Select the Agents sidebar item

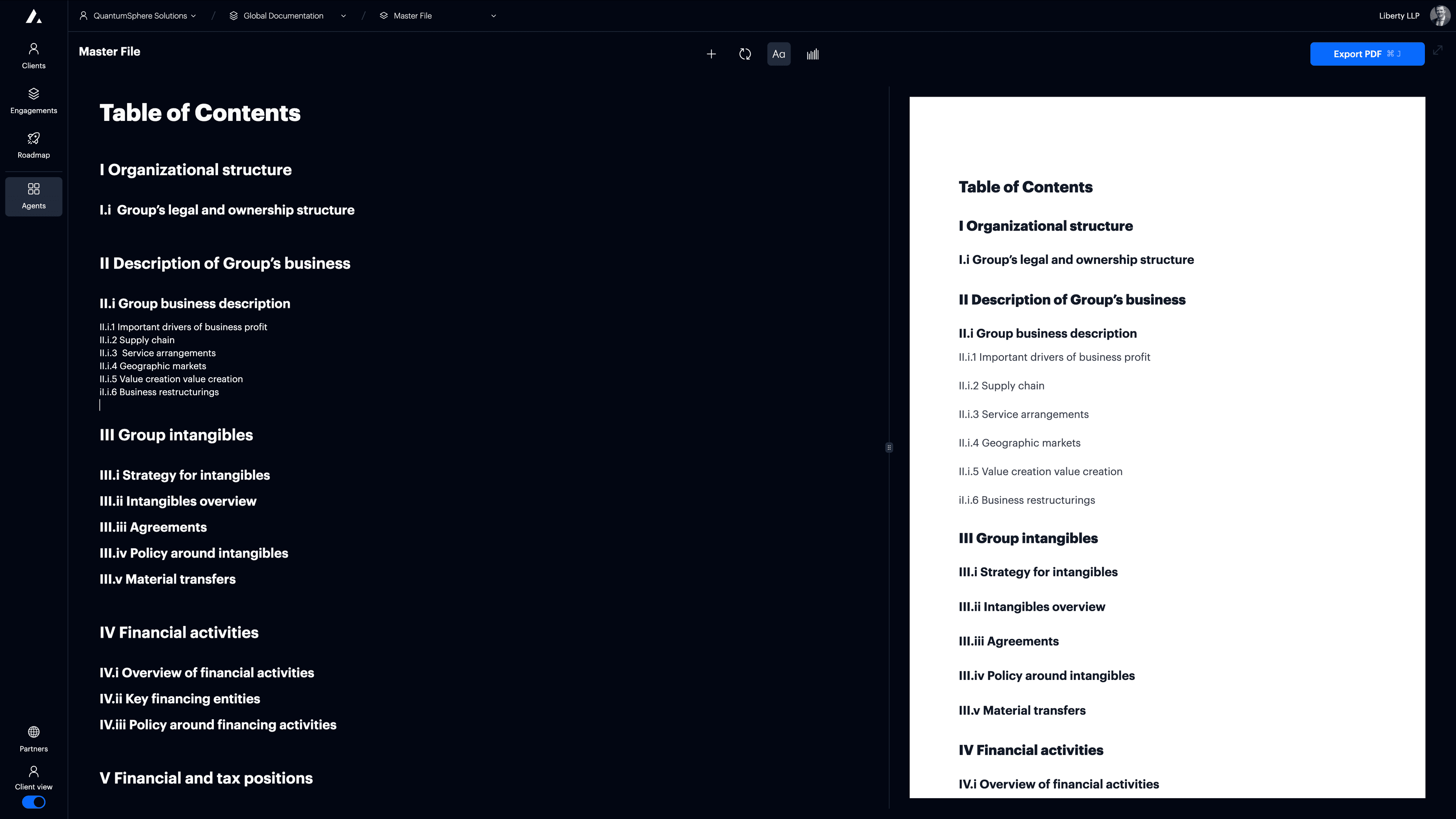click(33, 196)
